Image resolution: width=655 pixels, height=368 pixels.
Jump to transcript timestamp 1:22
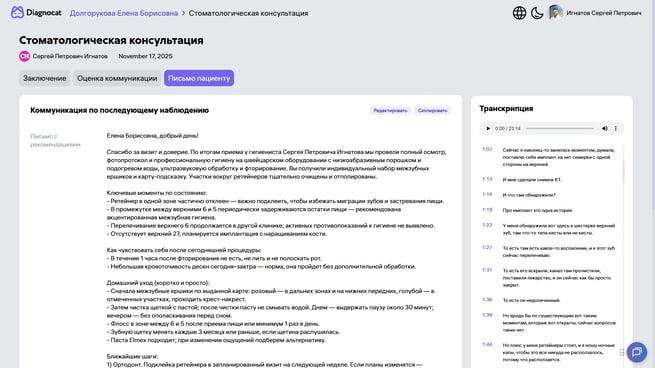487,225
